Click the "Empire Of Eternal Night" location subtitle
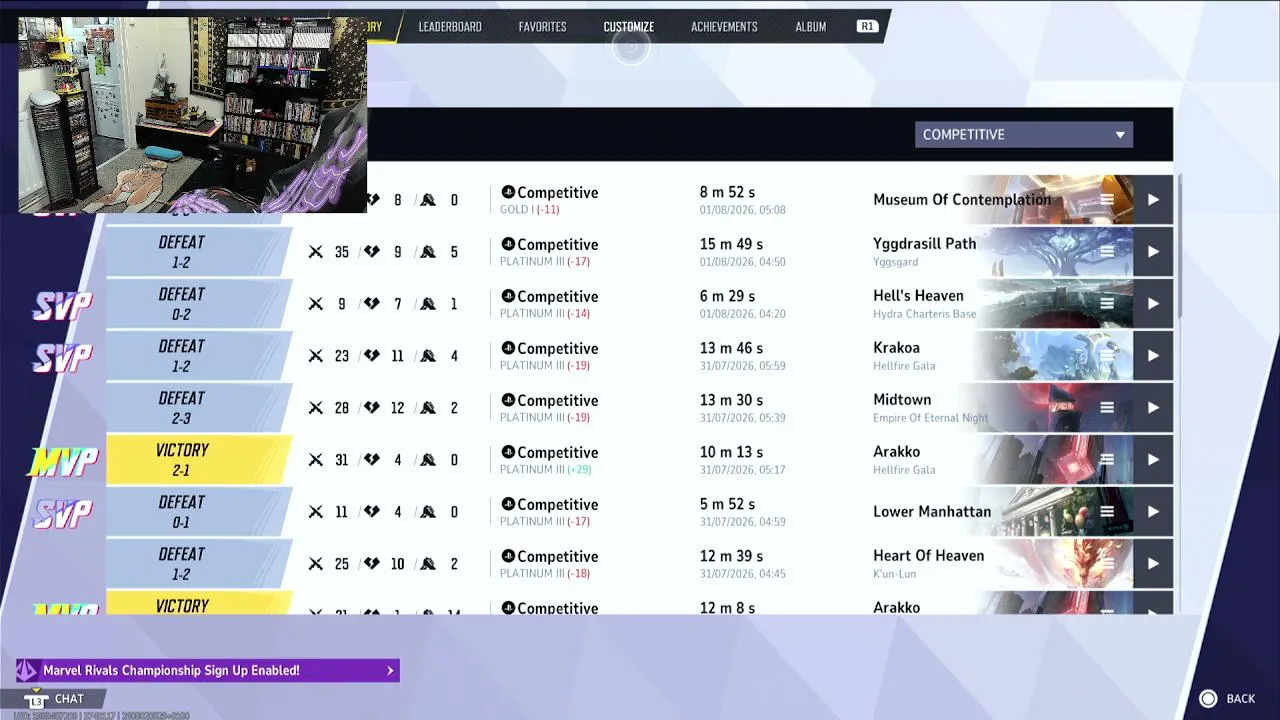The height and width of the screenshot is (720, 1280). tap(930, 418)
